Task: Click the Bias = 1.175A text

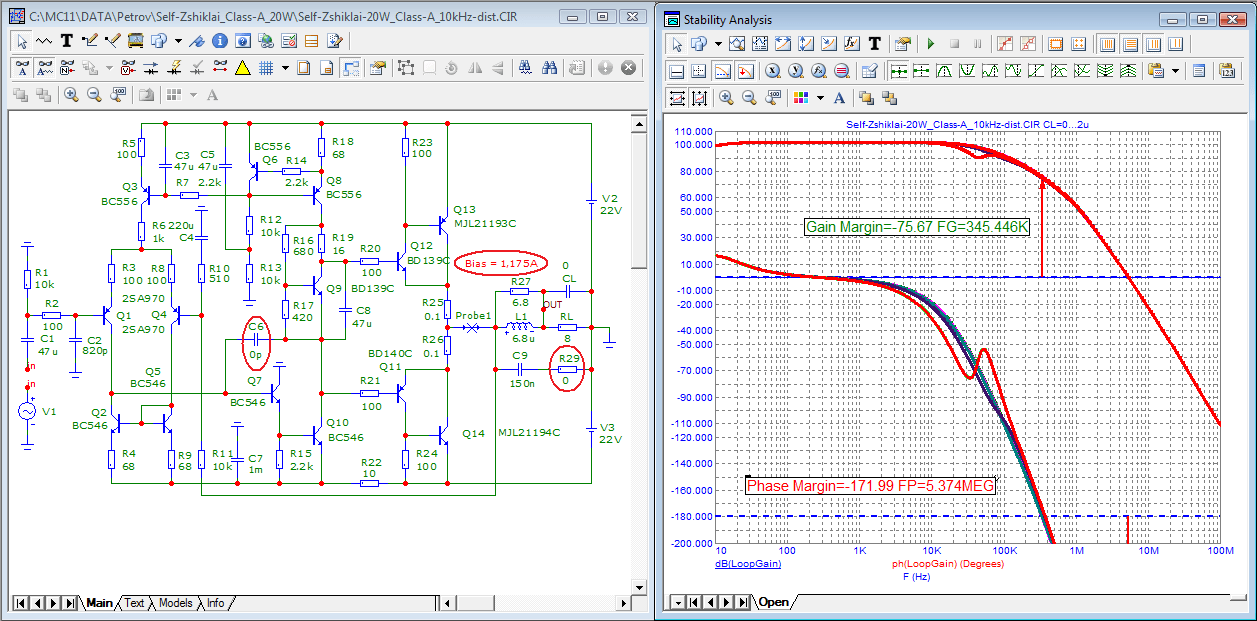Action: (x=502, y=264)
